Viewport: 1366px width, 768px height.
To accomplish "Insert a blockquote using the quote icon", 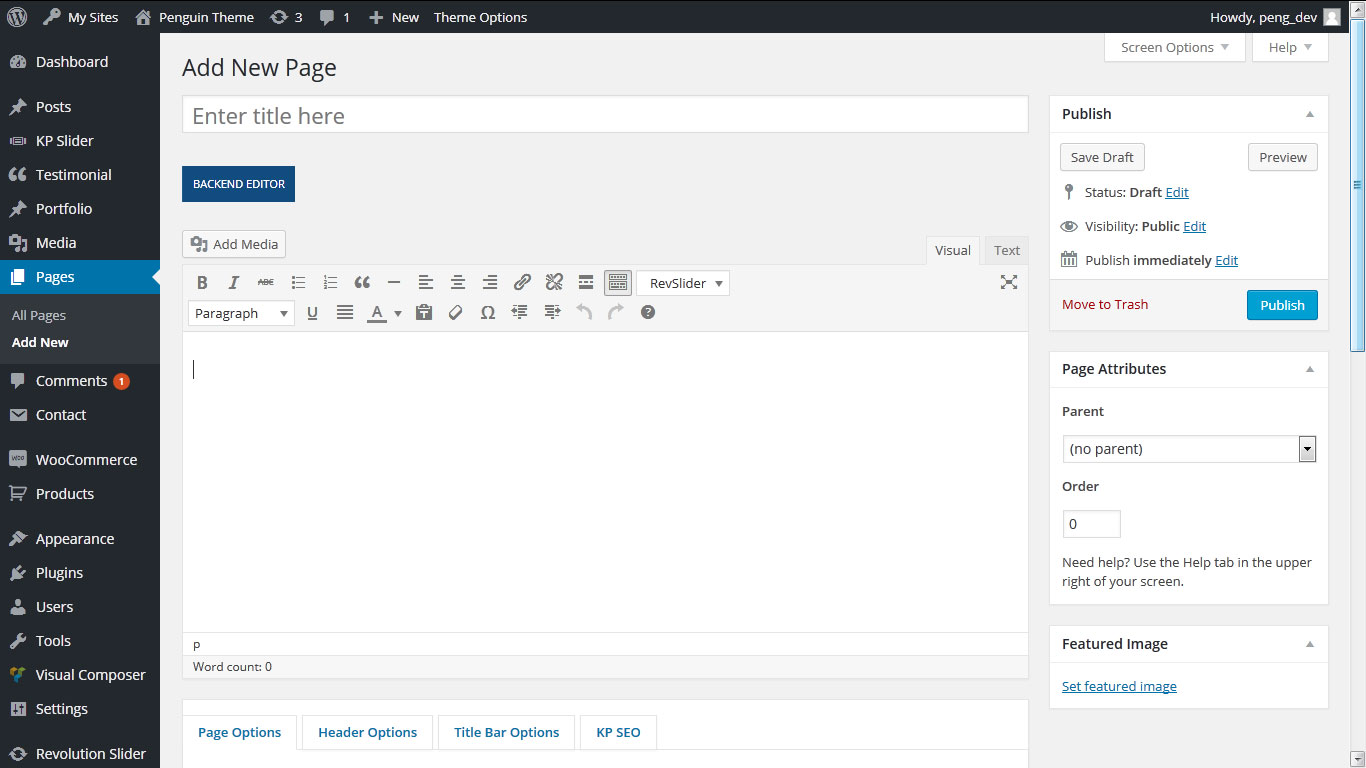I will [x=362, y=283].
